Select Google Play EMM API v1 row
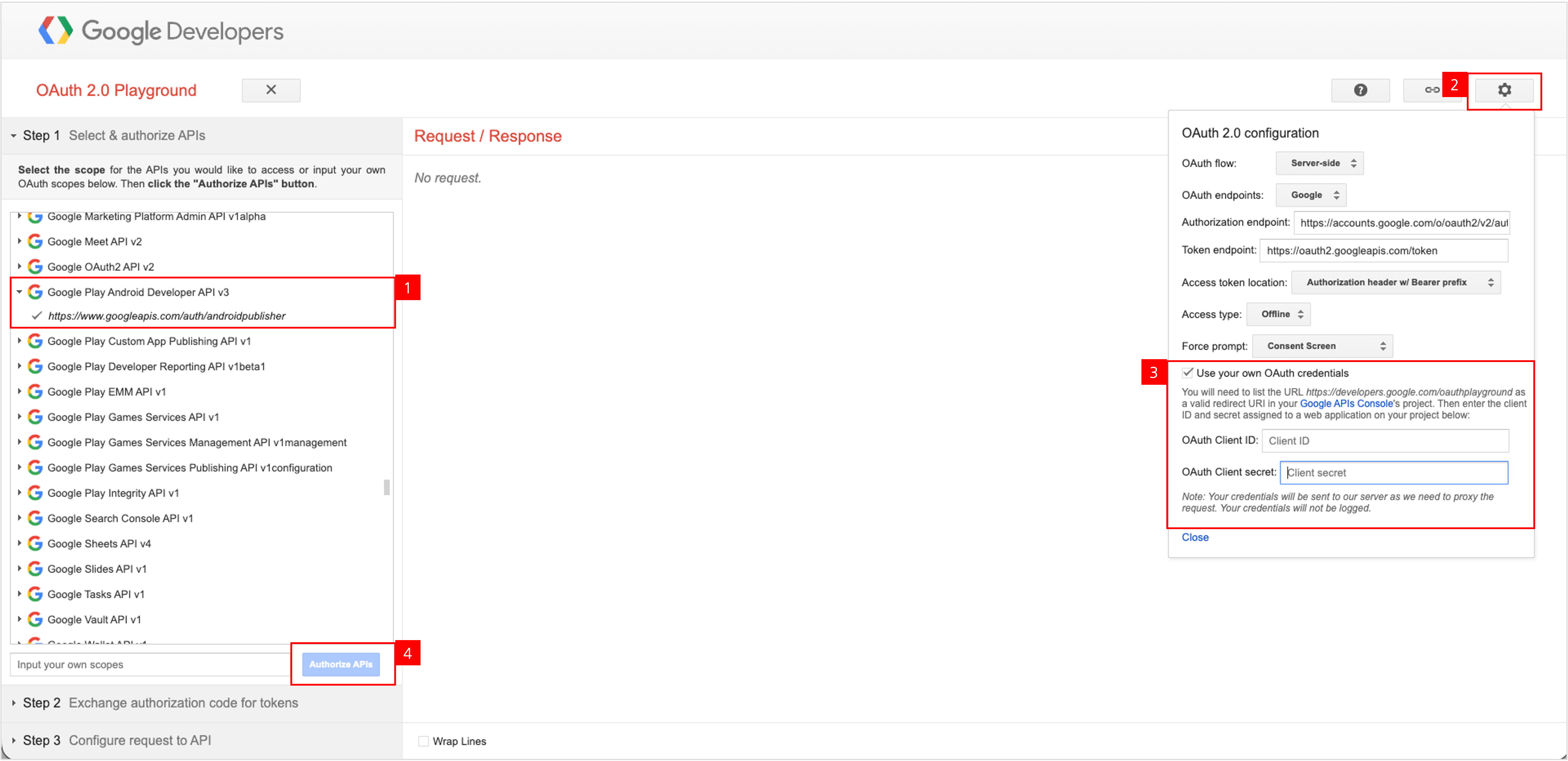Image resolution: width=1568 pixels, height=761 pixels. pyautogui.click(x=107, y=392)
